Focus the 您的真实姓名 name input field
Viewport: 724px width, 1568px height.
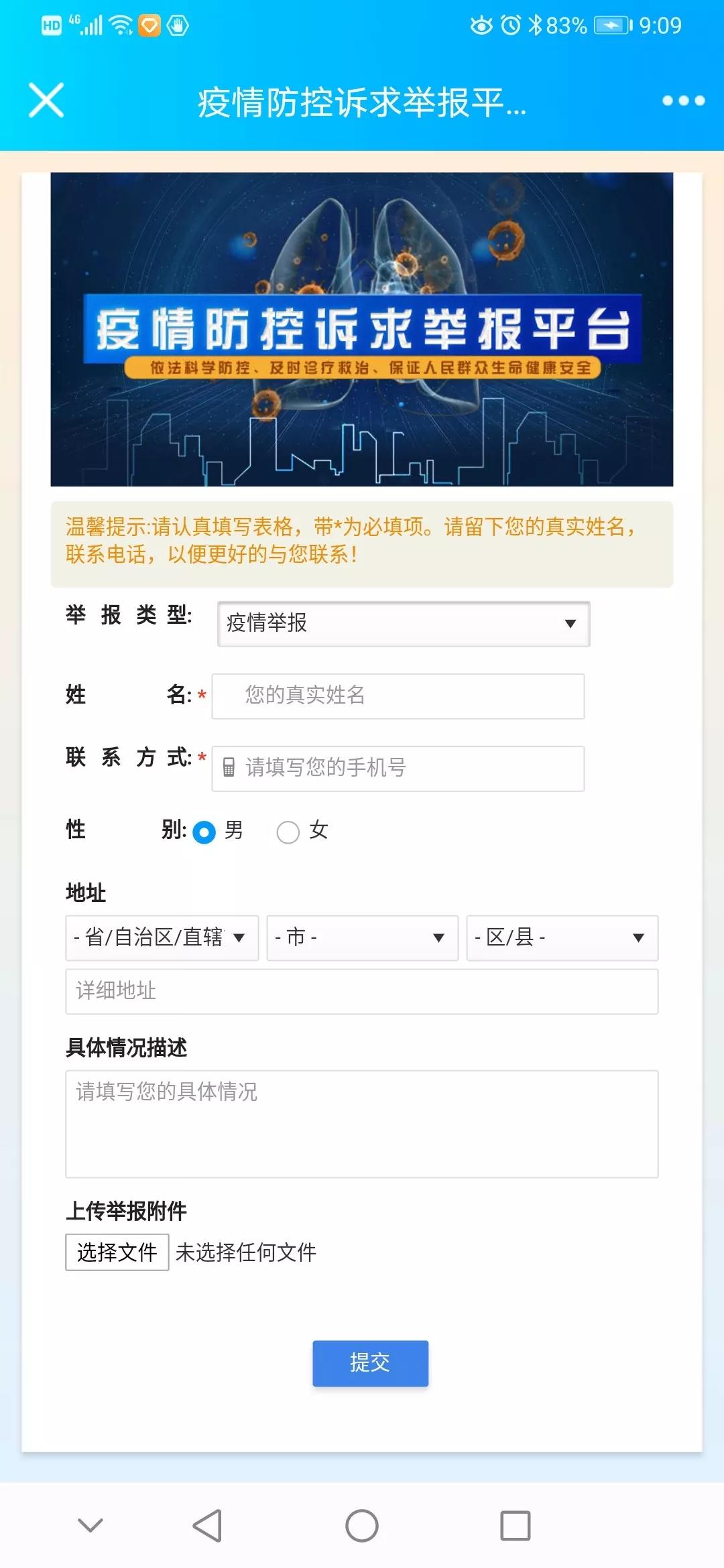398,696
